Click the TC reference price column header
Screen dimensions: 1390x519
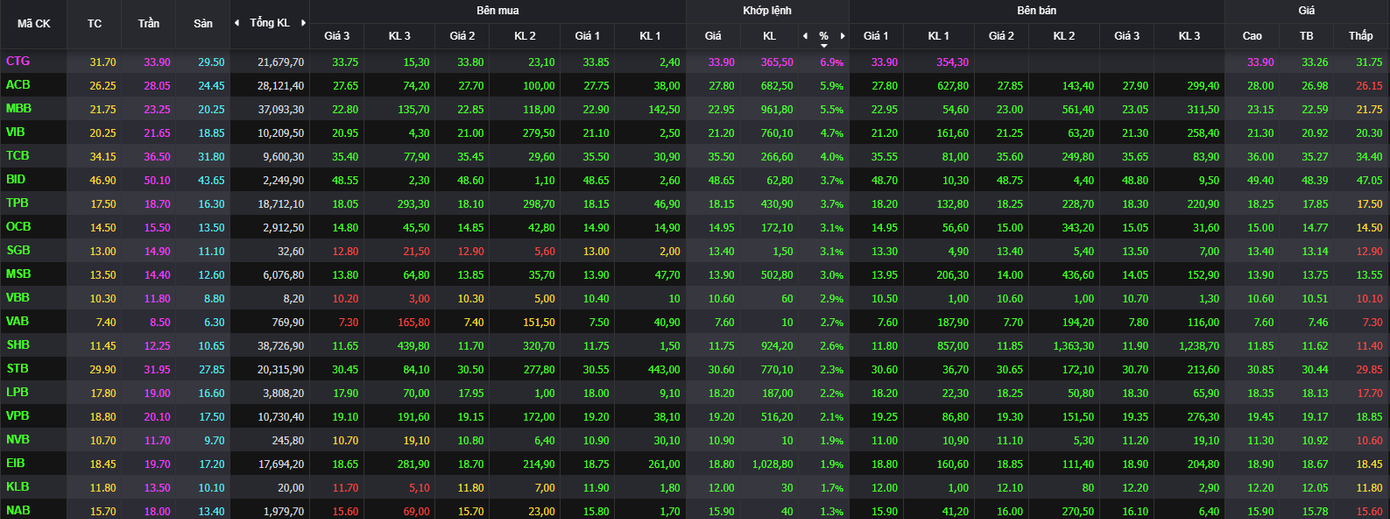[x=94, y=23]
